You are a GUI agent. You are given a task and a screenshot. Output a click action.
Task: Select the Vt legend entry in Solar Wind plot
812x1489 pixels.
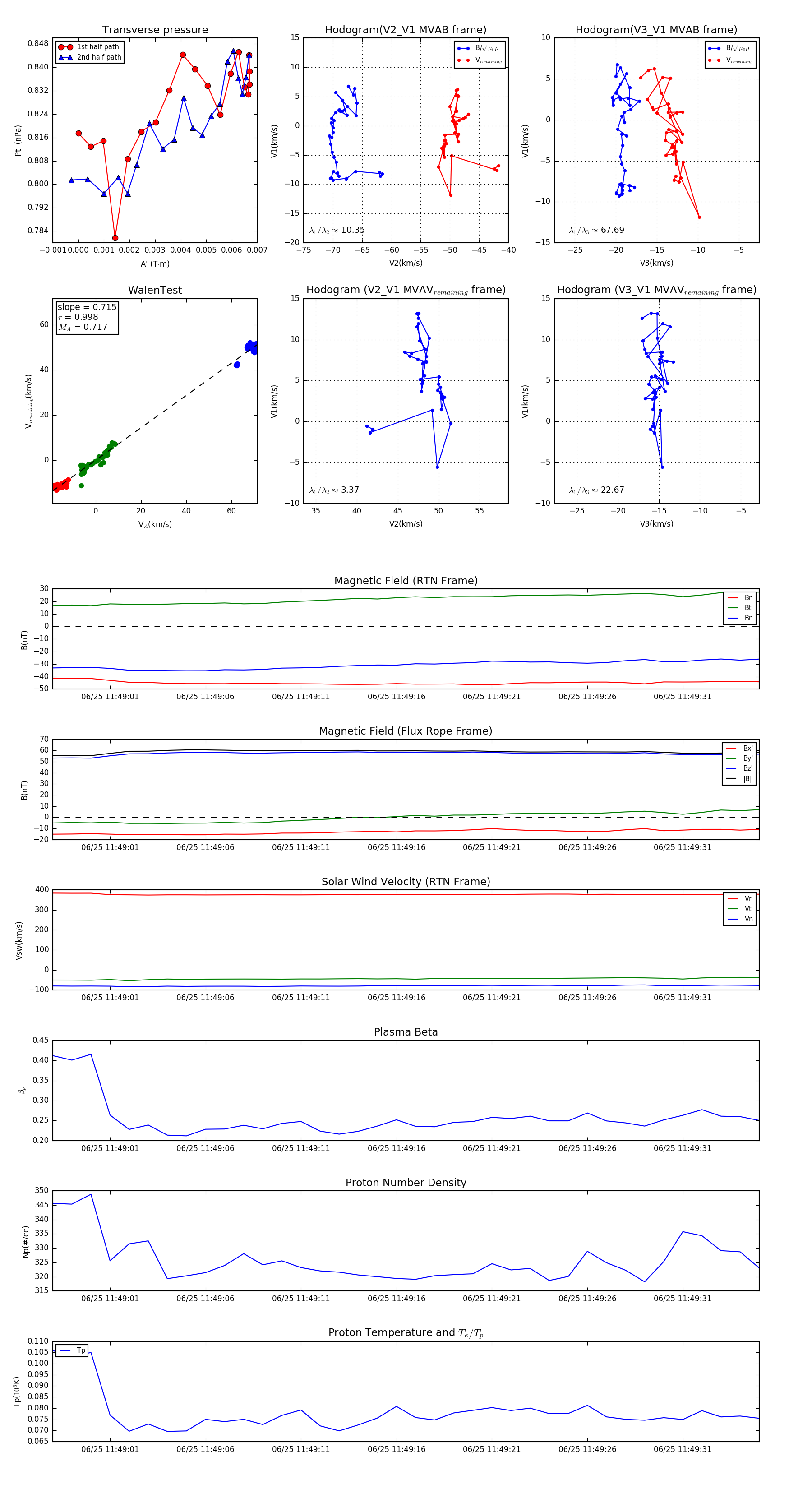click(x=740, y=909)
